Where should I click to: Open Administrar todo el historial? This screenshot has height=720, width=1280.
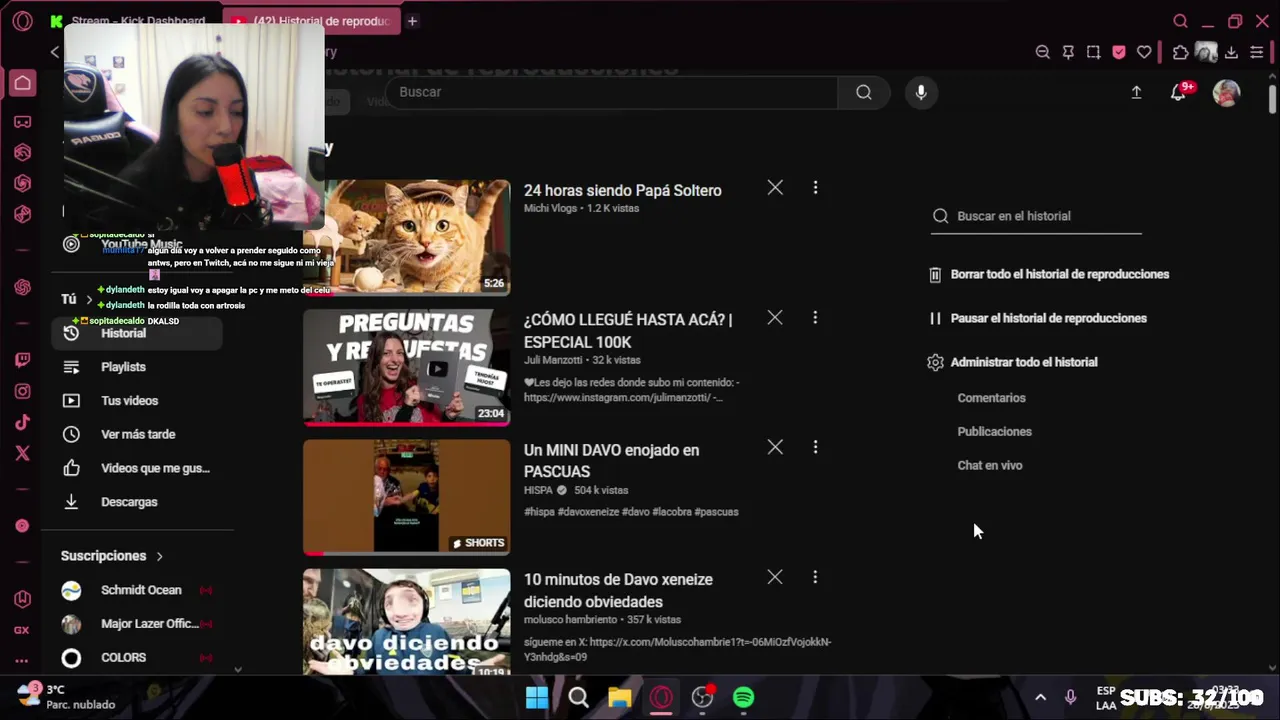1012,362
